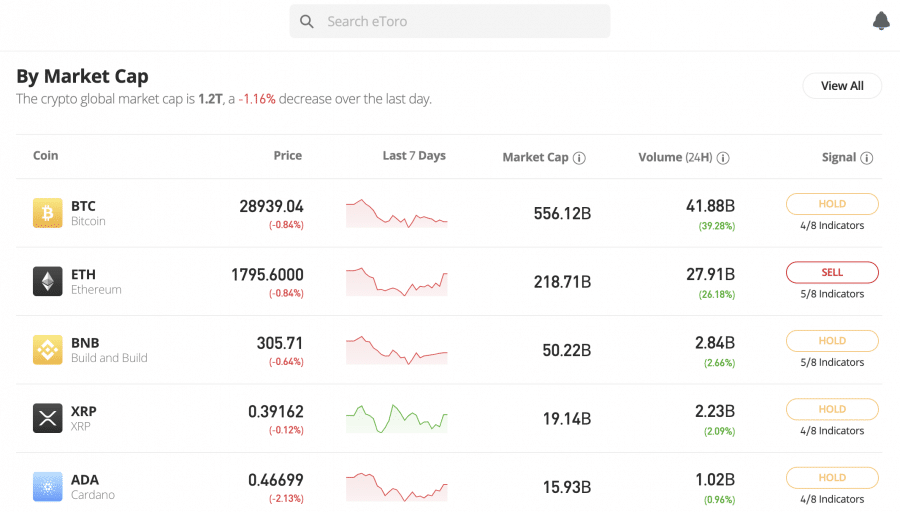Click ETH SELL signal badge
900x512 pixels.
coord(832,272)
